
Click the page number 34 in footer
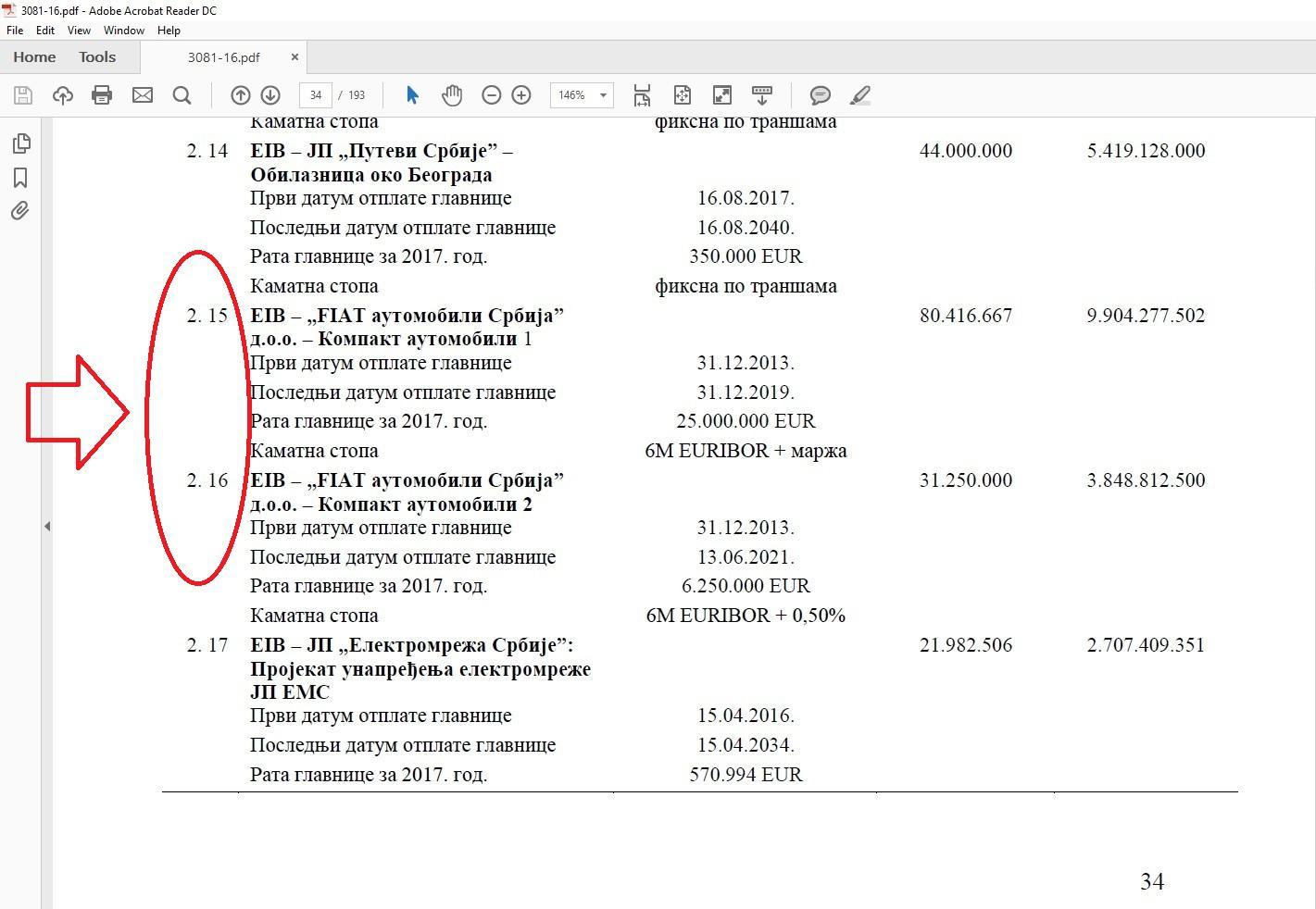click(1152, 882)
